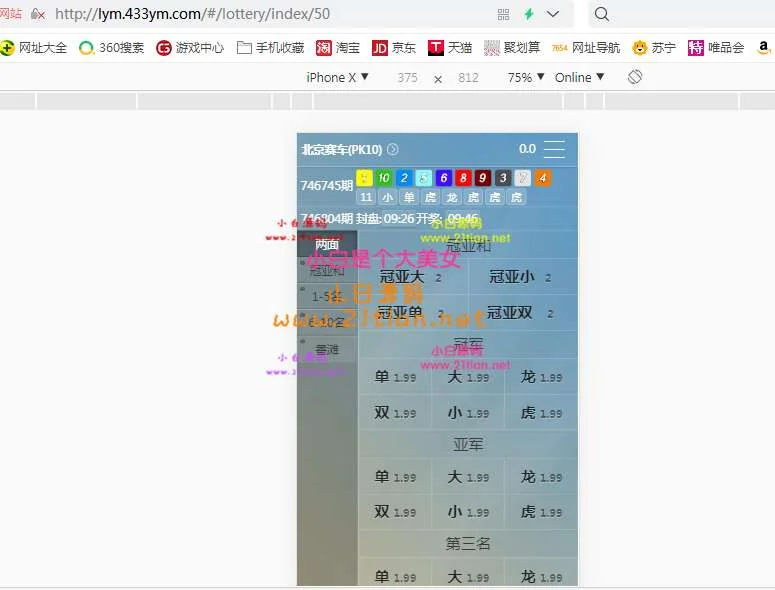Viewport: 775px width, 590px height.
Task: Click the rotate device icon
Action: 635,77
